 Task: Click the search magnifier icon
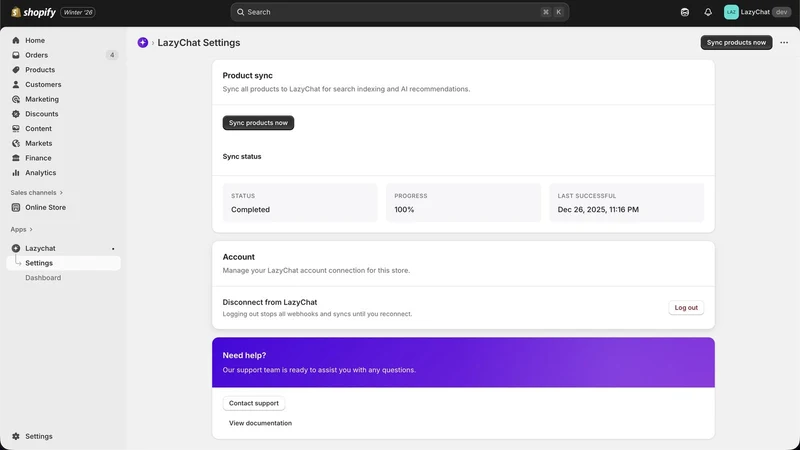coord(240,12)
